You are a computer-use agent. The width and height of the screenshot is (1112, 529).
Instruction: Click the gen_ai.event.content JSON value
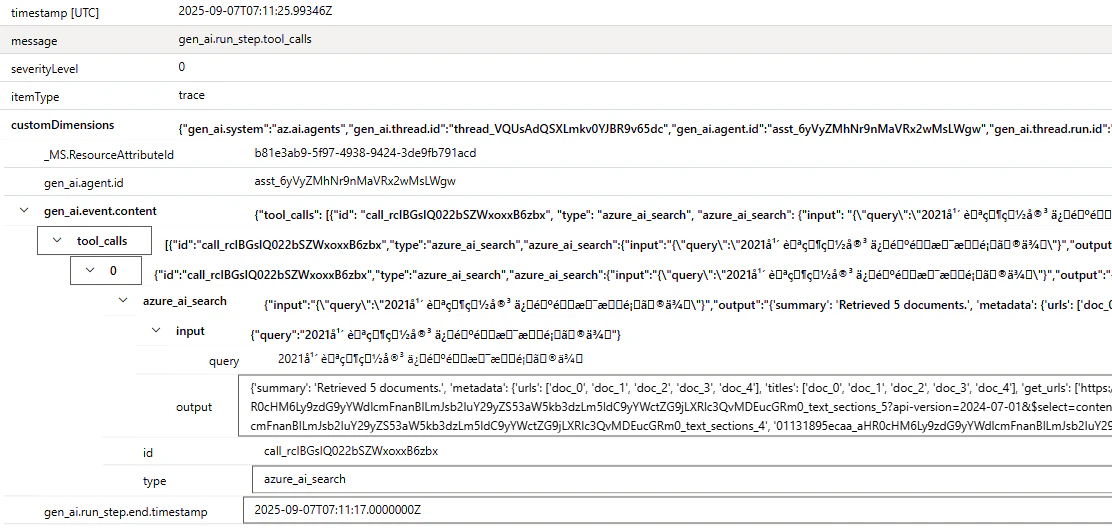(x=682, y=213)
